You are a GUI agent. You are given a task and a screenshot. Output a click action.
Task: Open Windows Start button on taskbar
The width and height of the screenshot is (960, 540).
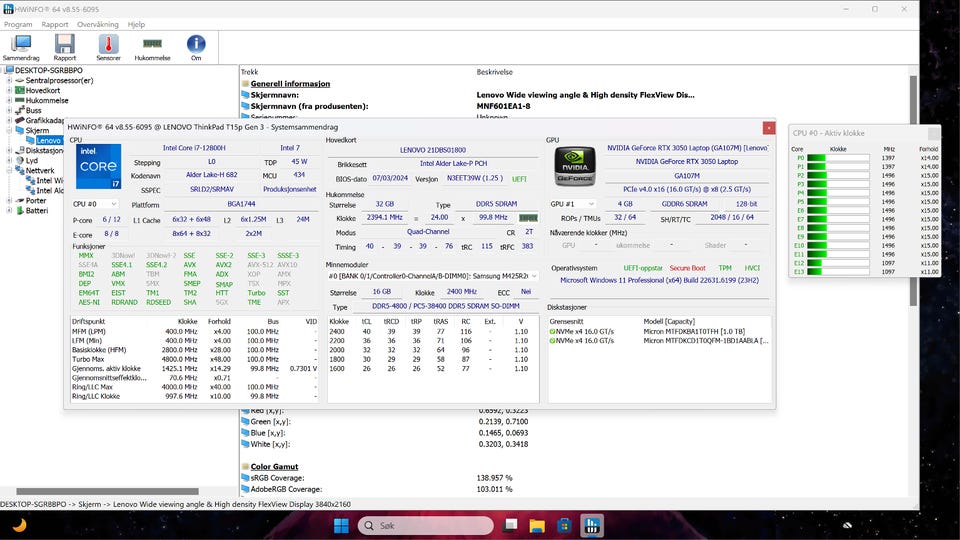coord(341,525)
